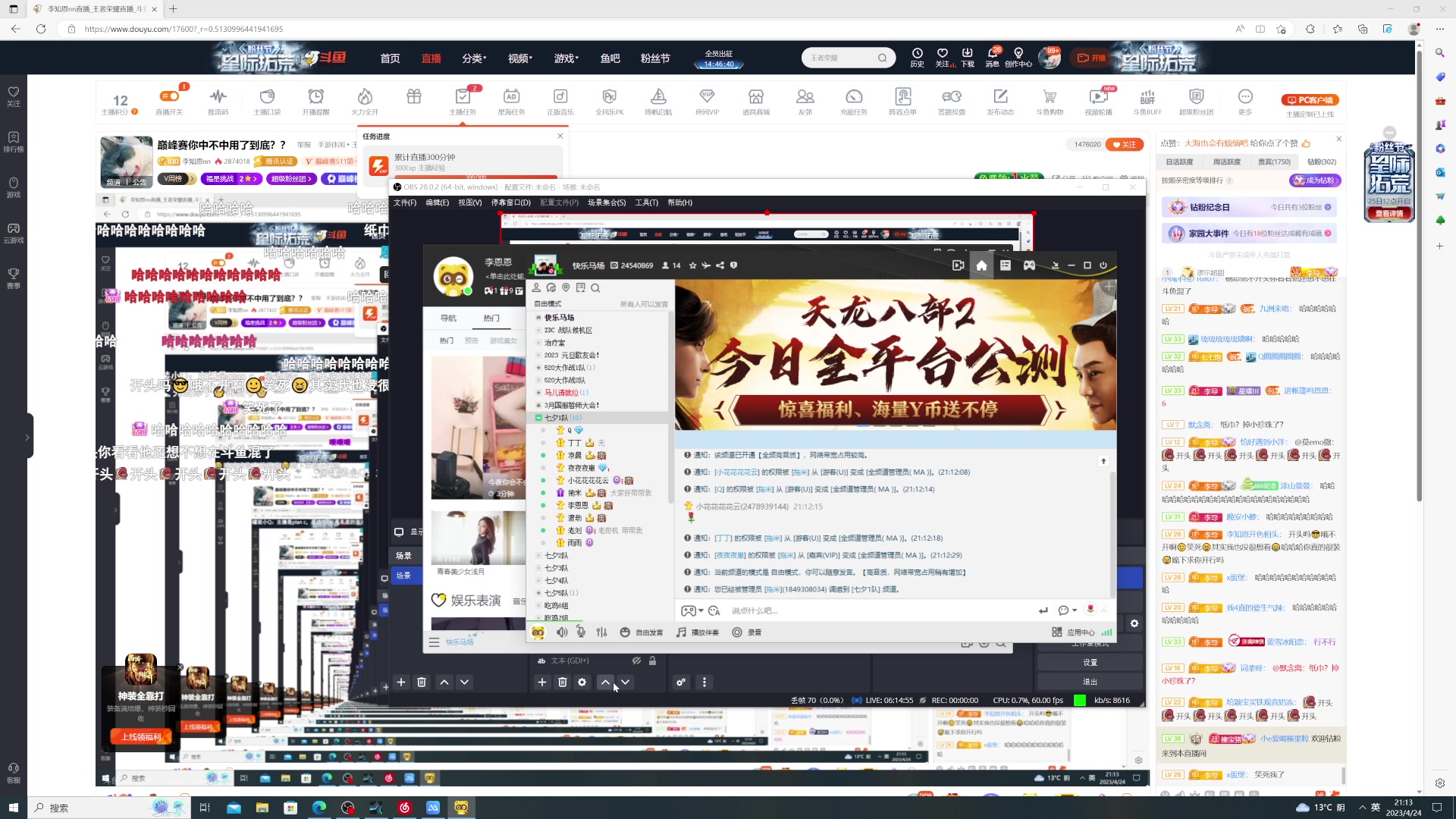Open the OBS 场景集合(S) menu
Image resolution: width=1456 pixels, height=819 pixels.
click(x=607, y=203)
